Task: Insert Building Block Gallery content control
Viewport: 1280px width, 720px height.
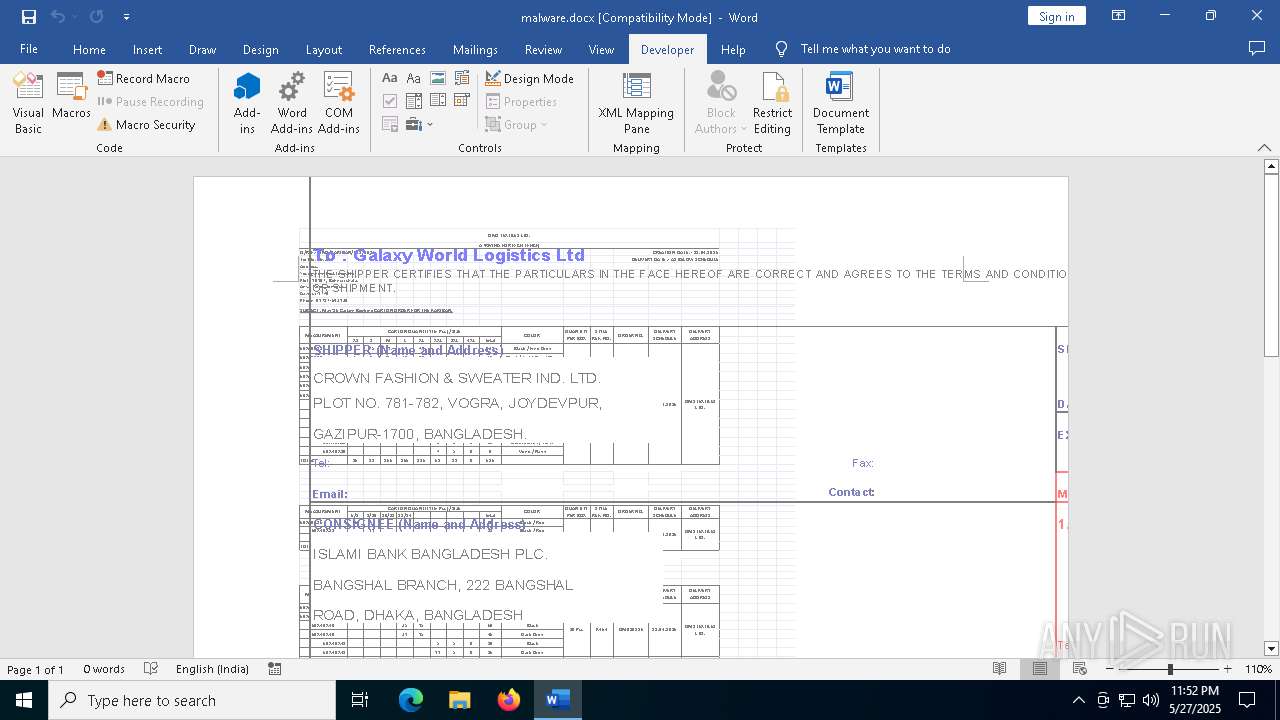Action: (x=461, y=78)
